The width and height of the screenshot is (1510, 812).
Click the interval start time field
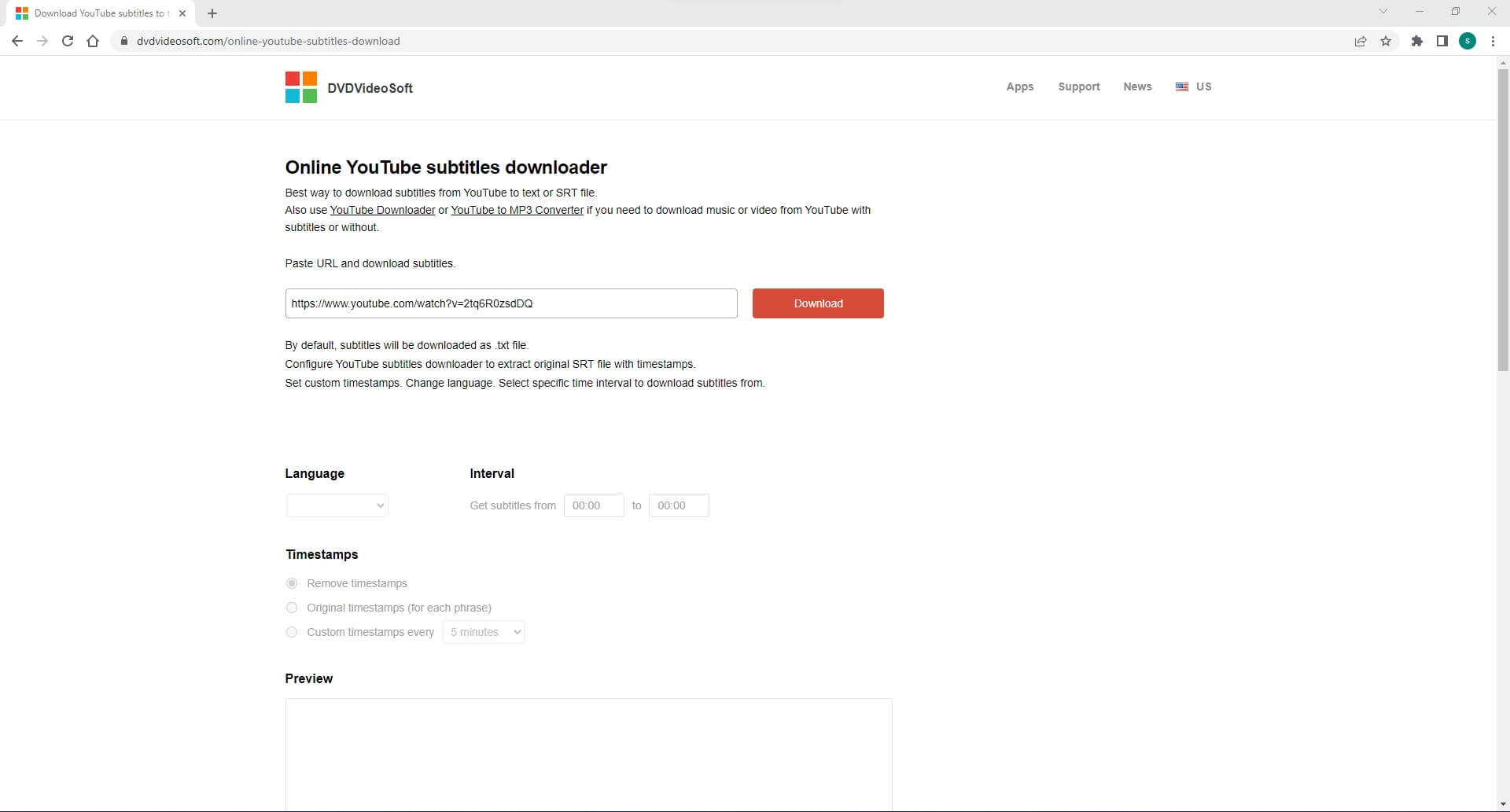tap(594, 505)
